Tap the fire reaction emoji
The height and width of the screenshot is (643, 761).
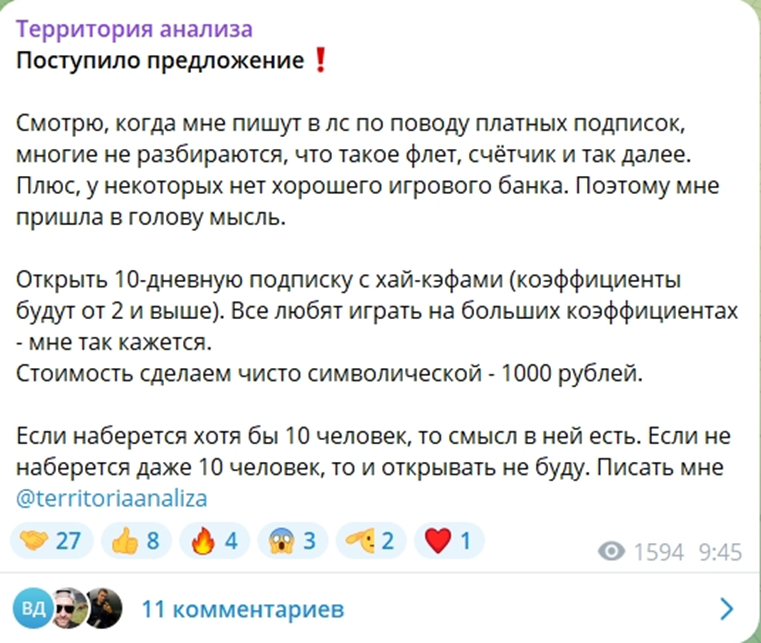pos(212,541)
